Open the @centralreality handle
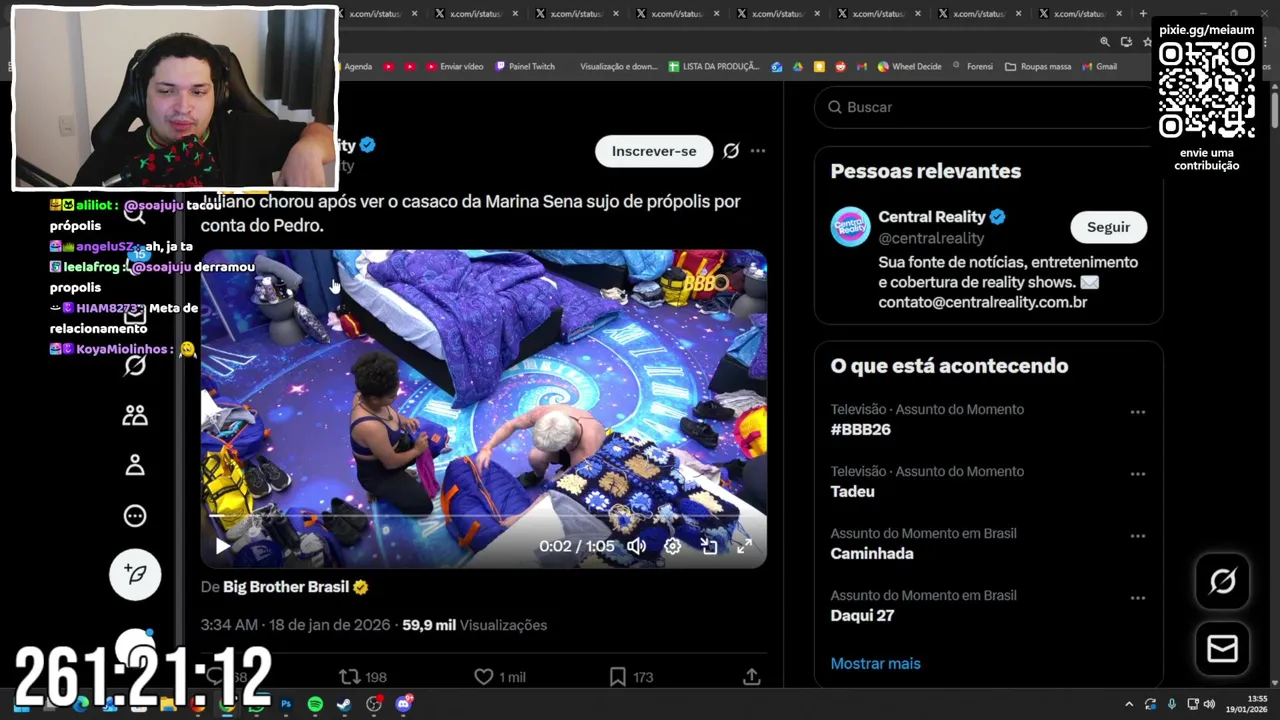The height and width of the screenshot is (720, 1280). 931,238
